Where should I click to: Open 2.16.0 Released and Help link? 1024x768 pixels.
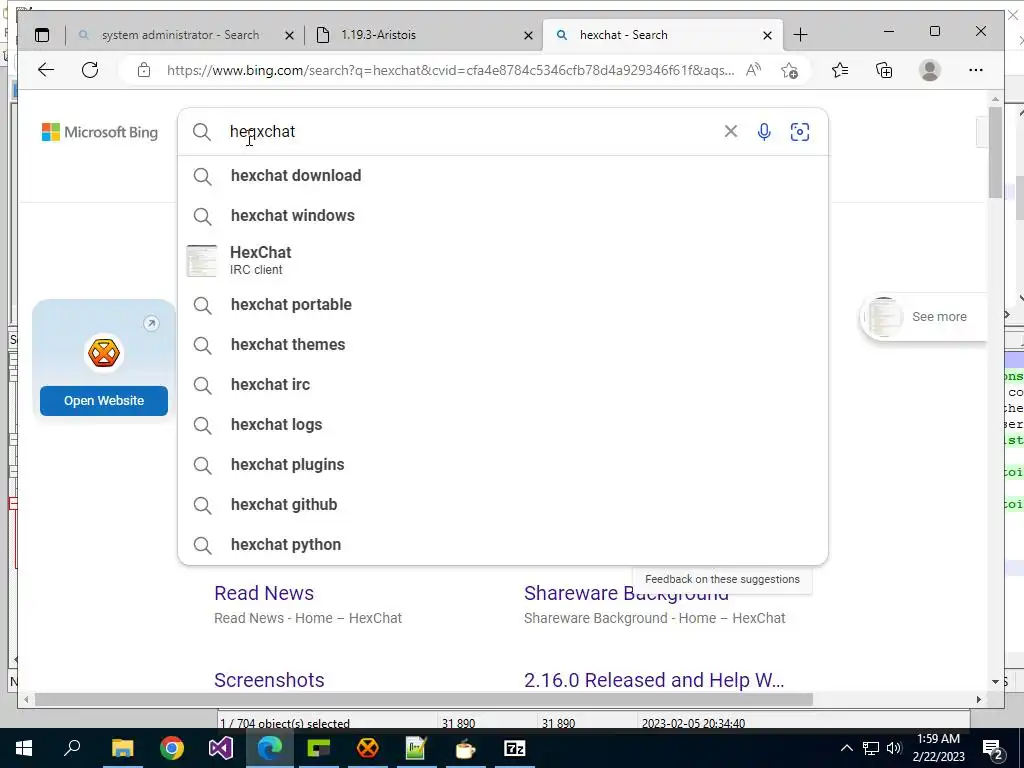[x=654, y=680]
